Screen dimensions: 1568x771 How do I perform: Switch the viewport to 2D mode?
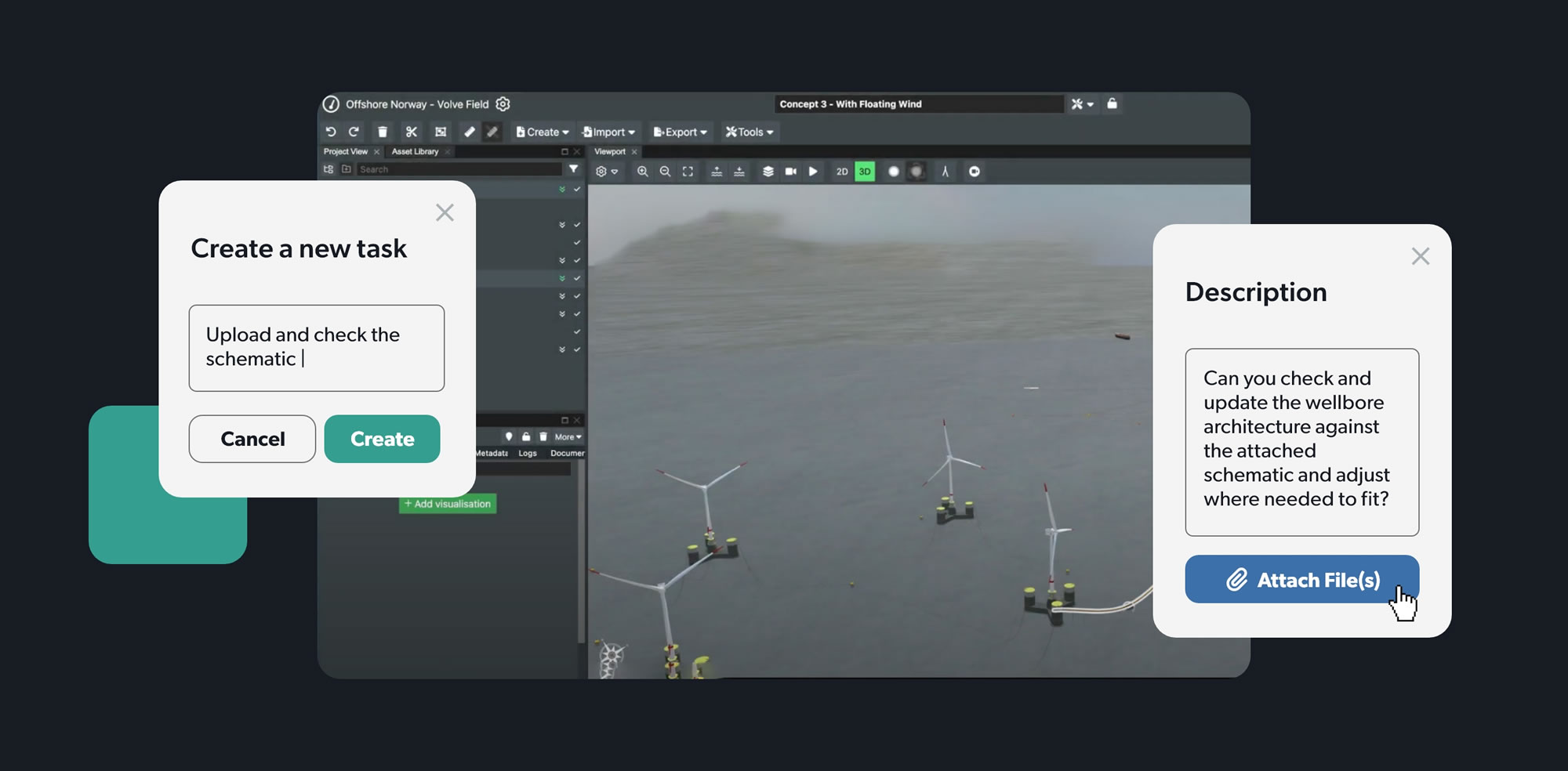point(842,172)
